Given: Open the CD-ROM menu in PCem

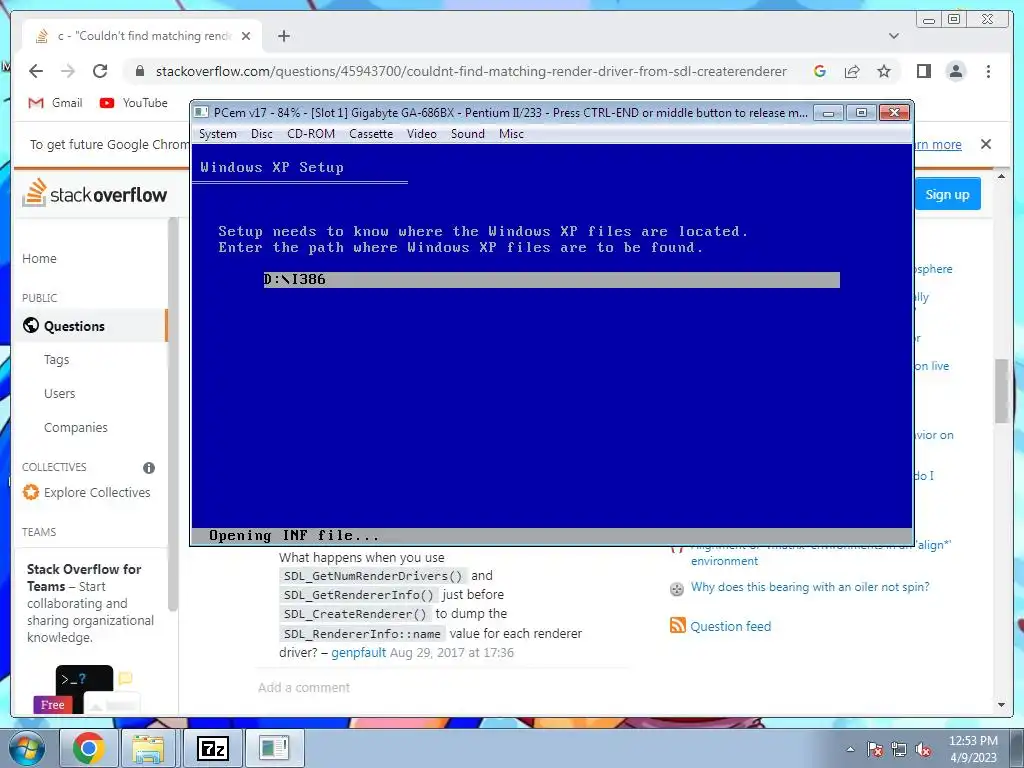Looking at the screenshot, I should [x=311, y=134].
